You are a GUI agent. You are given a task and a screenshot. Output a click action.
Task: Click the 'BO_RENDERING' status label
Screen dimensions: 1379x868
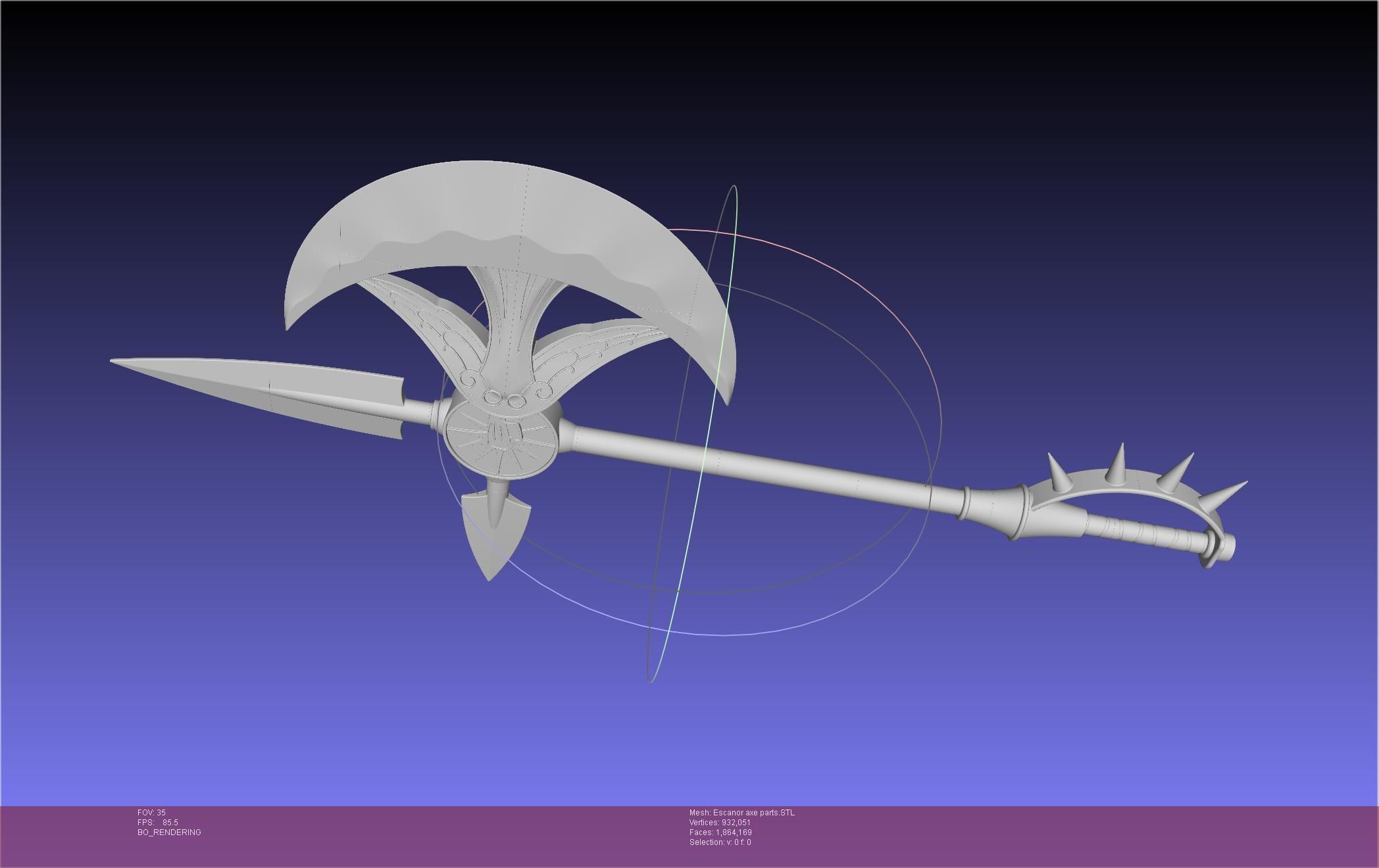pyautogui.click(x=169, y=832)
